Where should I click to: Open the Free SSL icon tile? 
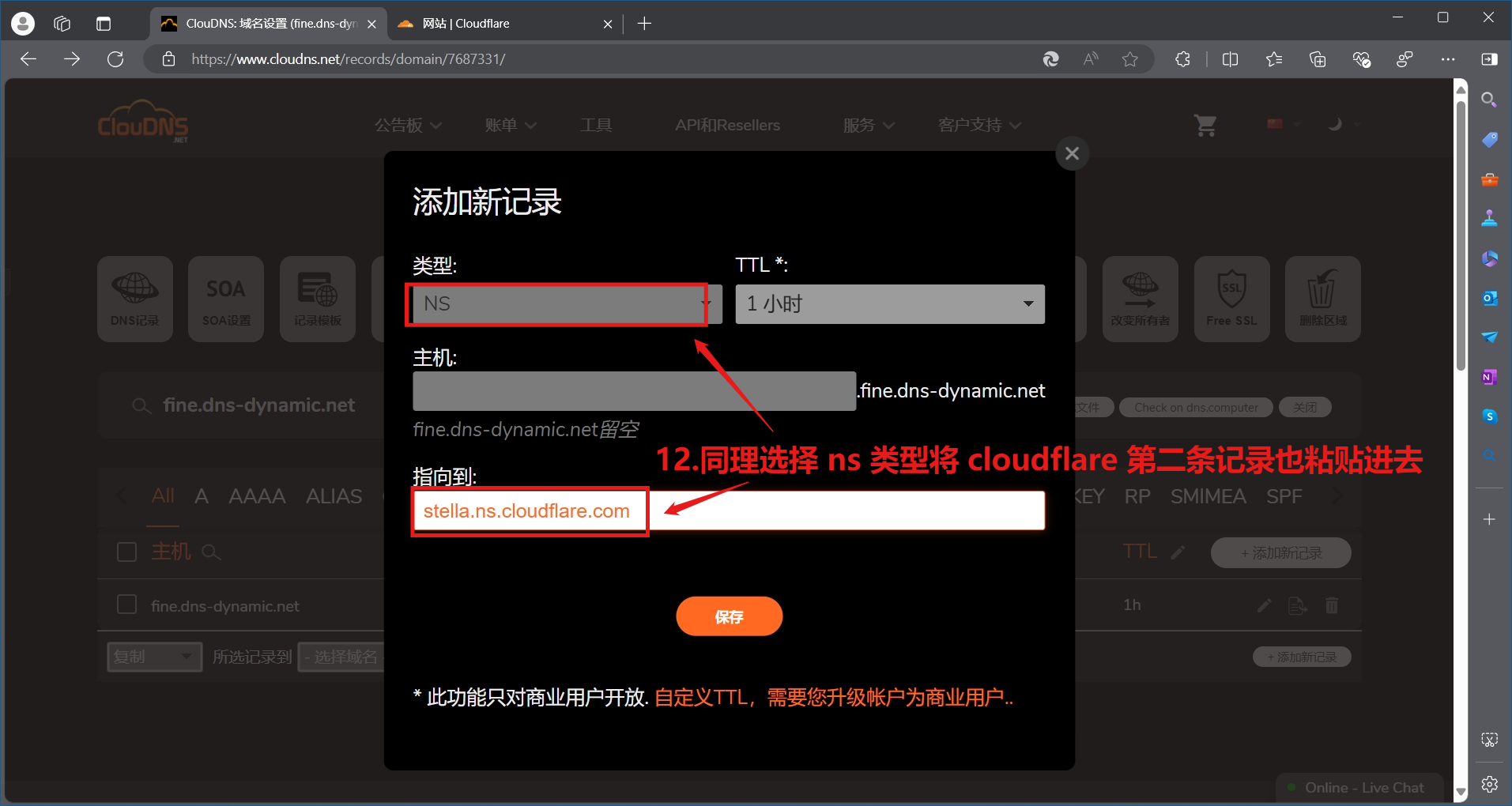coord(1231,299)
